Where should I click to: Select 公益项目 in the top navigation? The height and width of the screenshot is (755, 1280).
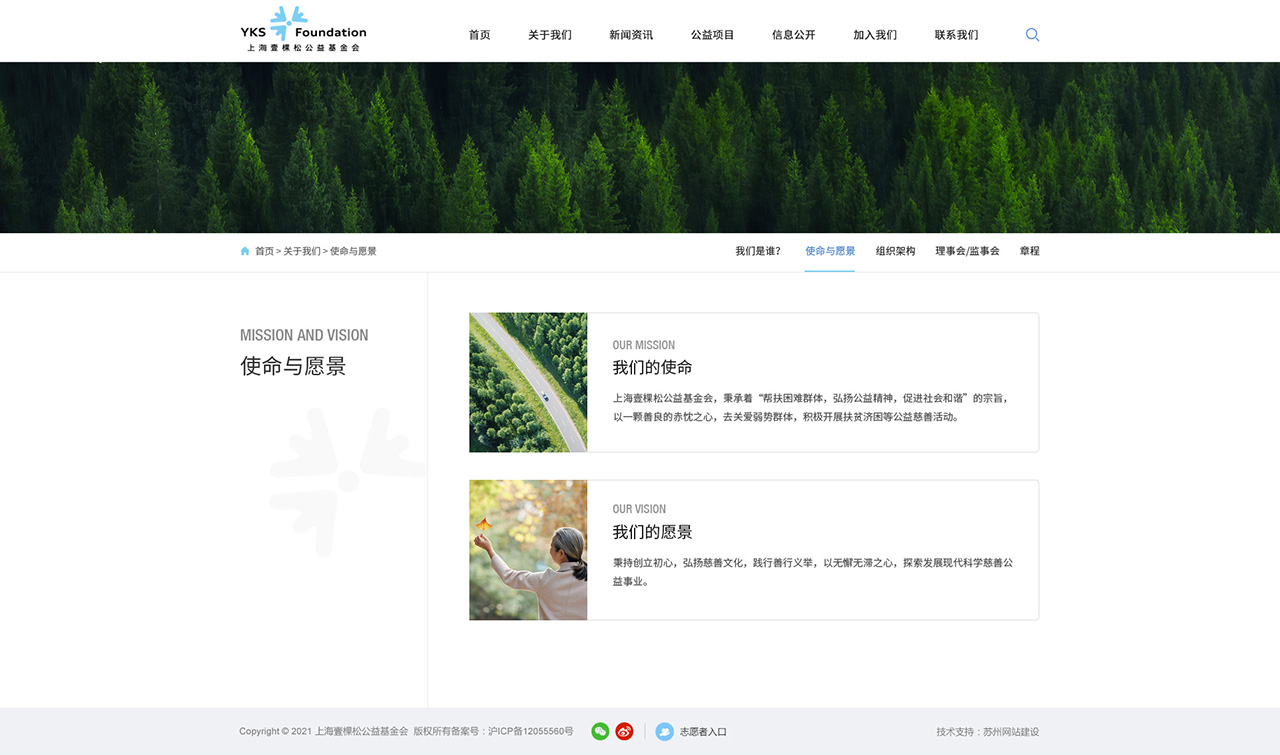coord(712,35)
